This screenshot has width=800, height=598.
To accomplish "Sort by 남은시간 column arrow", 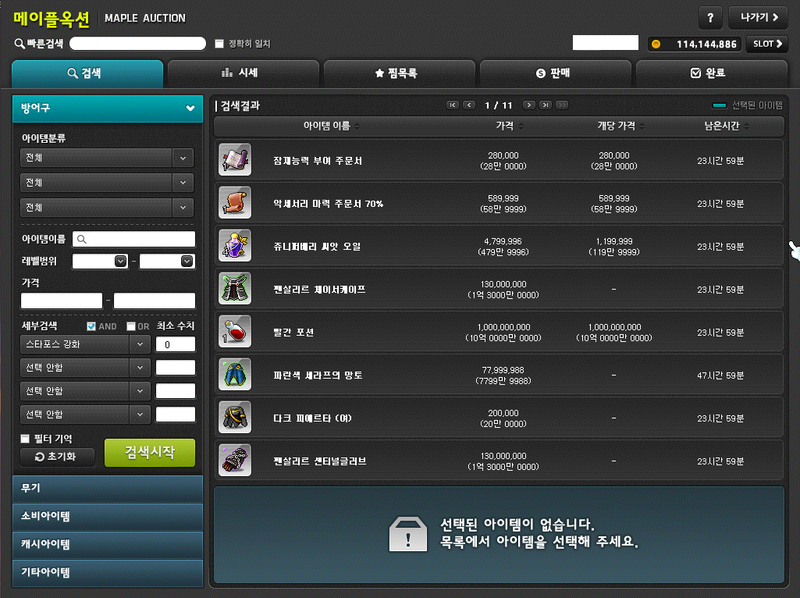I will pos(746,126).
